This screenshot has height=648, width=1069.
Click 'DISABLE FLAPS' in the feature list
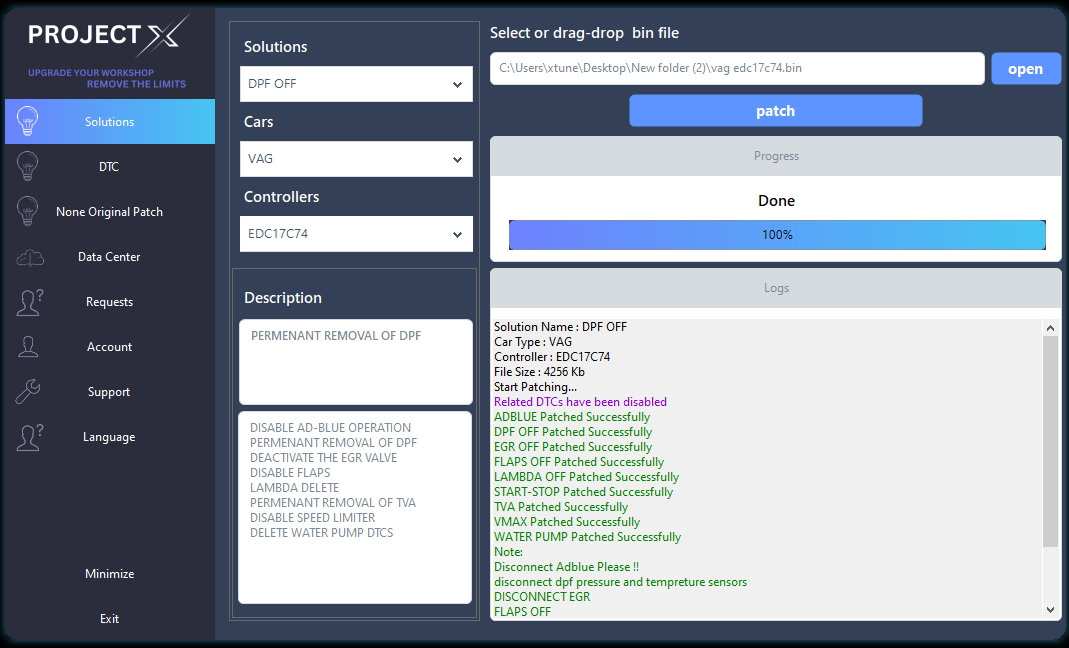290,473
